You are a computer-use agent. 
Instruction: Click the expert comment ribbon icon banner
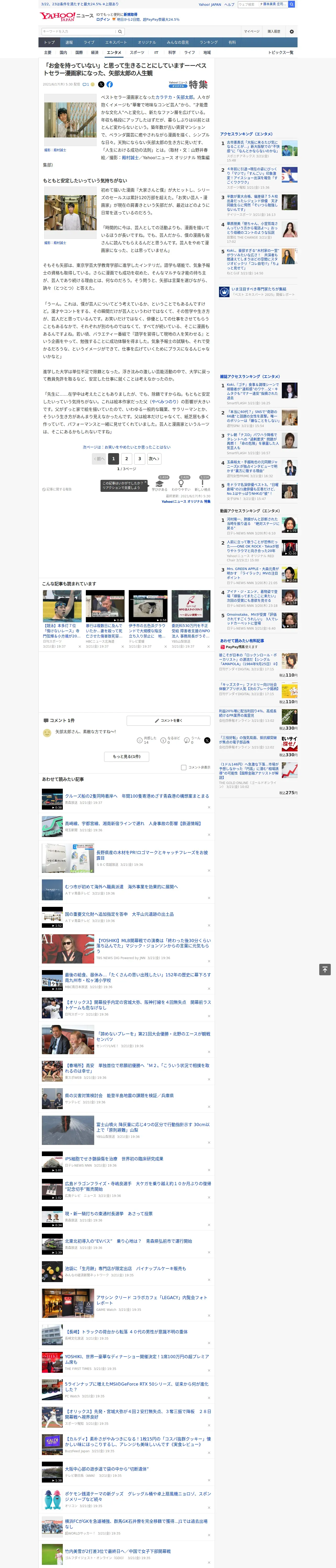pos(258,292)
